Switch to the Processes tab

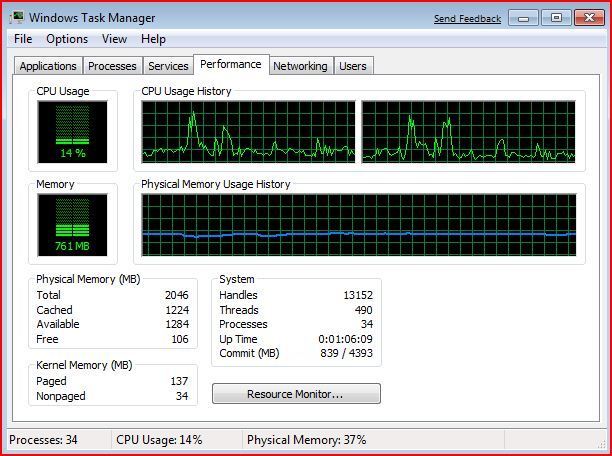[x=112, y=66]
